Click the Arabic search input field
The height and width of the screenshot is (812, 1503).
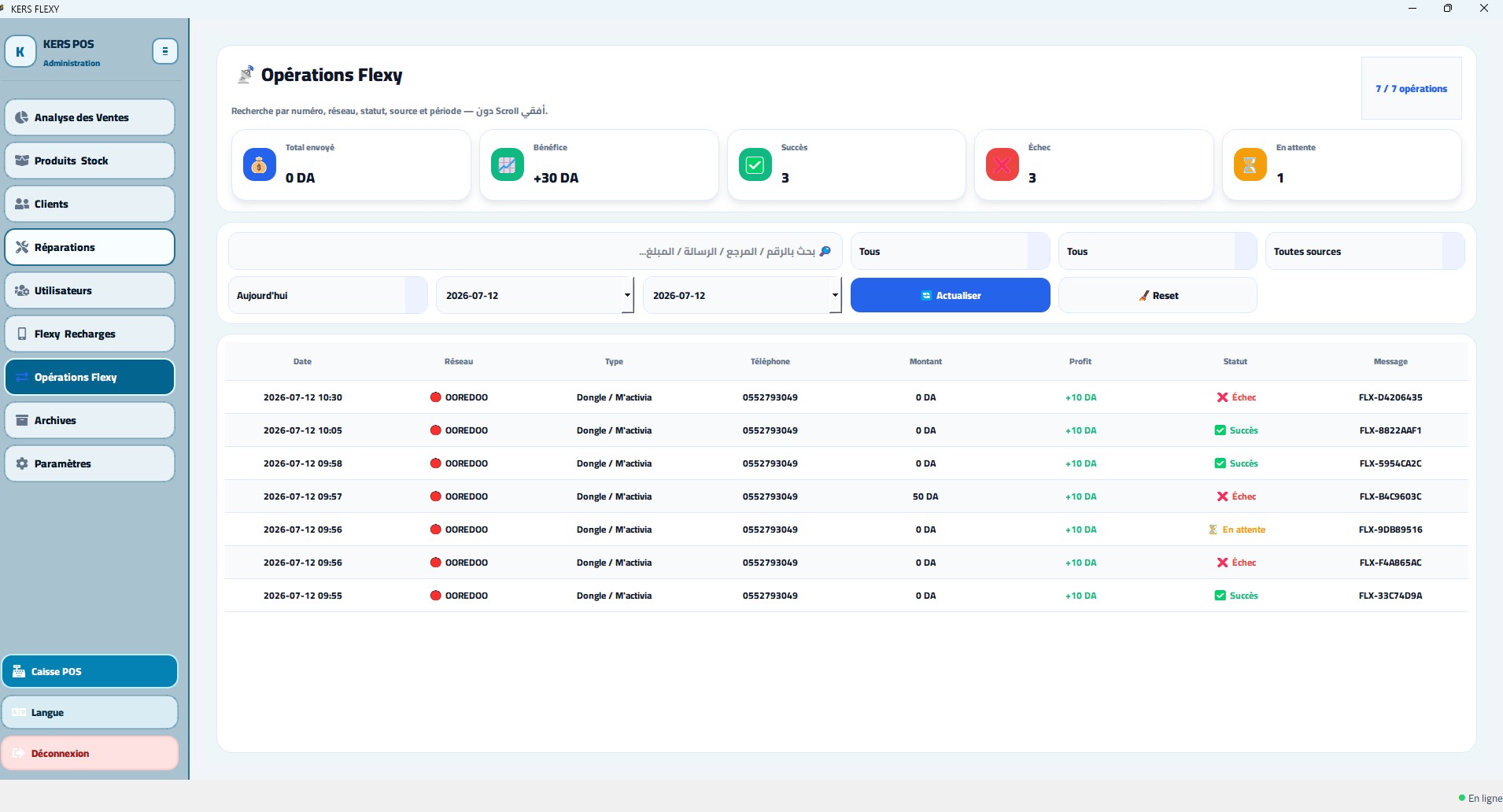tap(535, 252)
